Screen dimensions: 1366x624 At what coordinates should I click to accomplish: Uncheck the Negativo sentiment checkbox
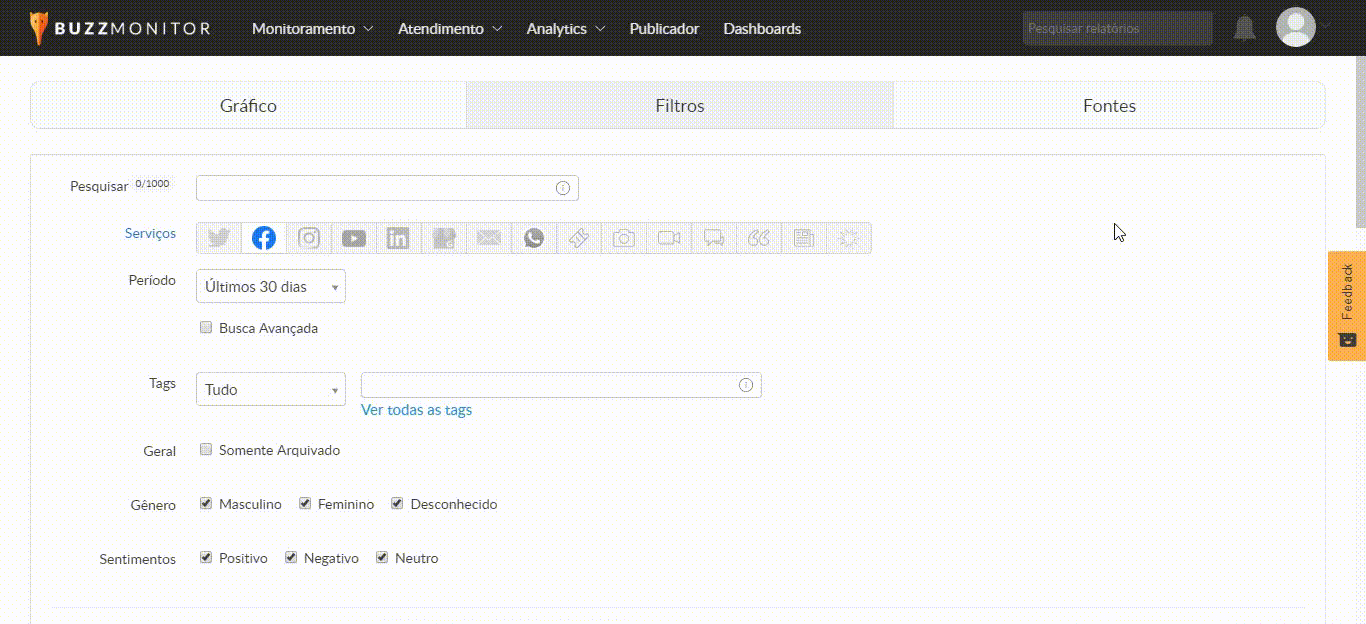pos(291,558)
